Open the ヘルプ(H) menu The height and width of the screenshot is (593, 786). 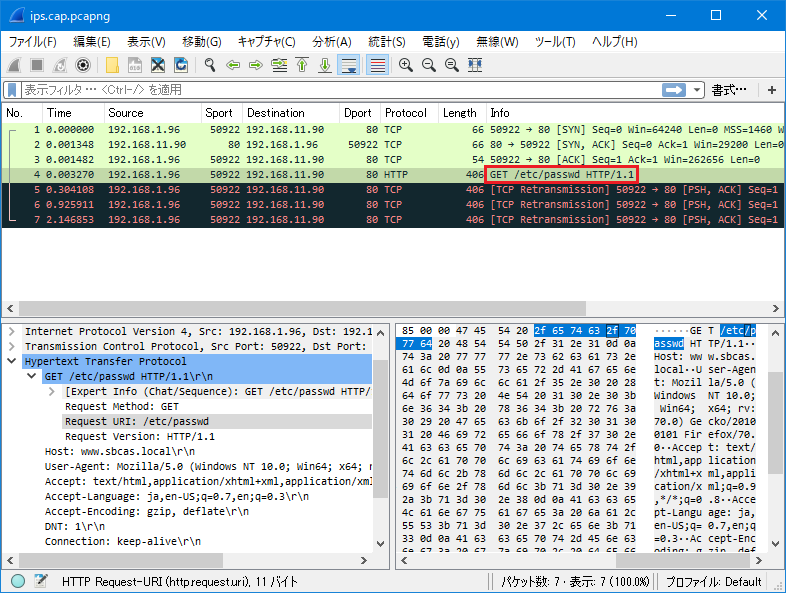615,42
